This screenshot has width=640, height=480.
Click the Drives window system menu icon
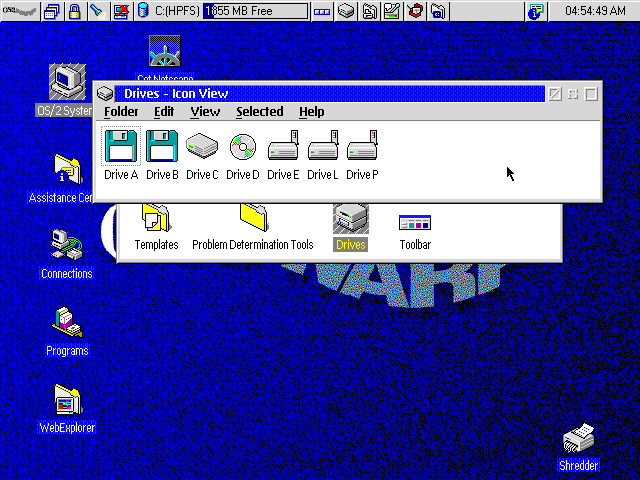[105, 93]
